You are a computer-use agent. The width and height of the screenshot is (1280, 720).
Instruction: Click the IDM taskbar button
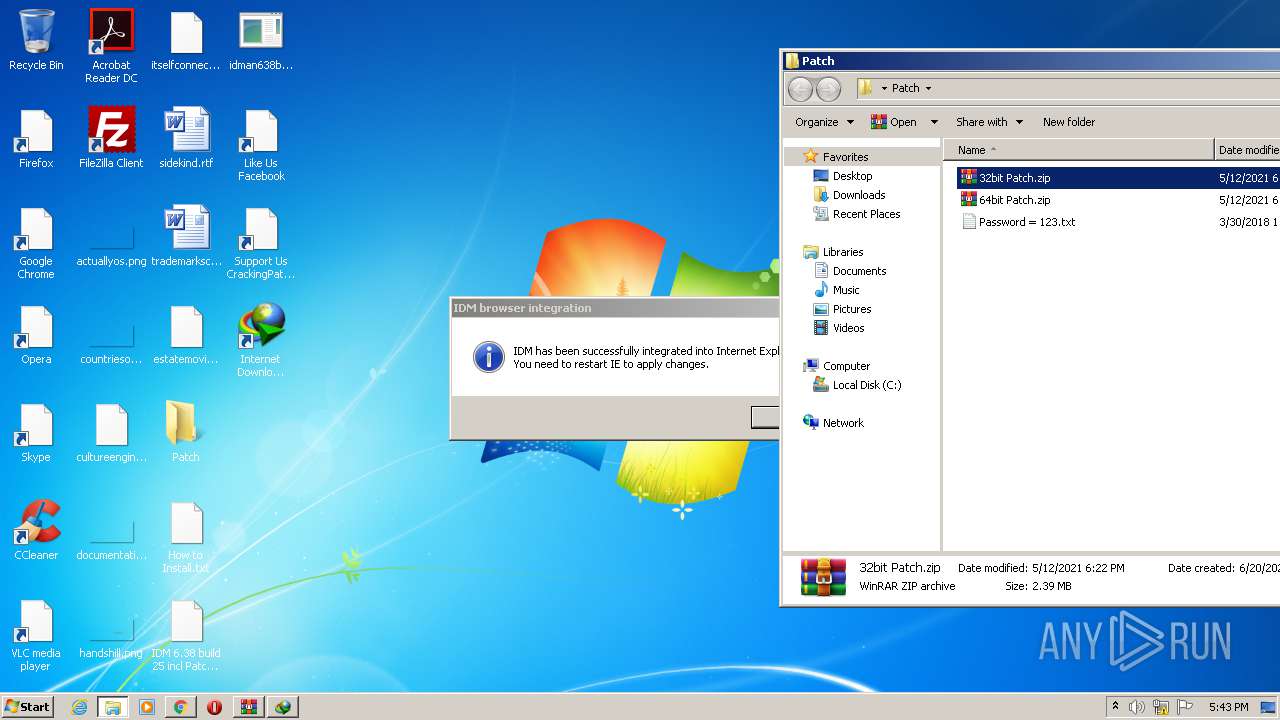[x=283, y=707]
